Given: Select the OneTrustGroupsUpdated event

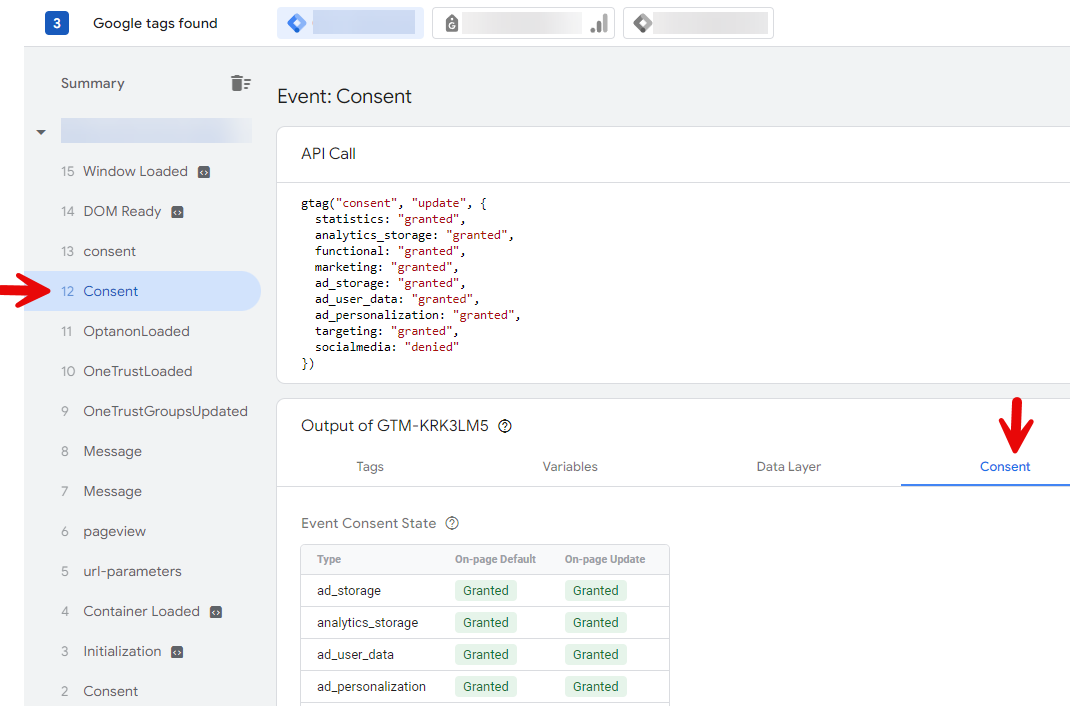Looking at the screenshot, I should 165,411.
